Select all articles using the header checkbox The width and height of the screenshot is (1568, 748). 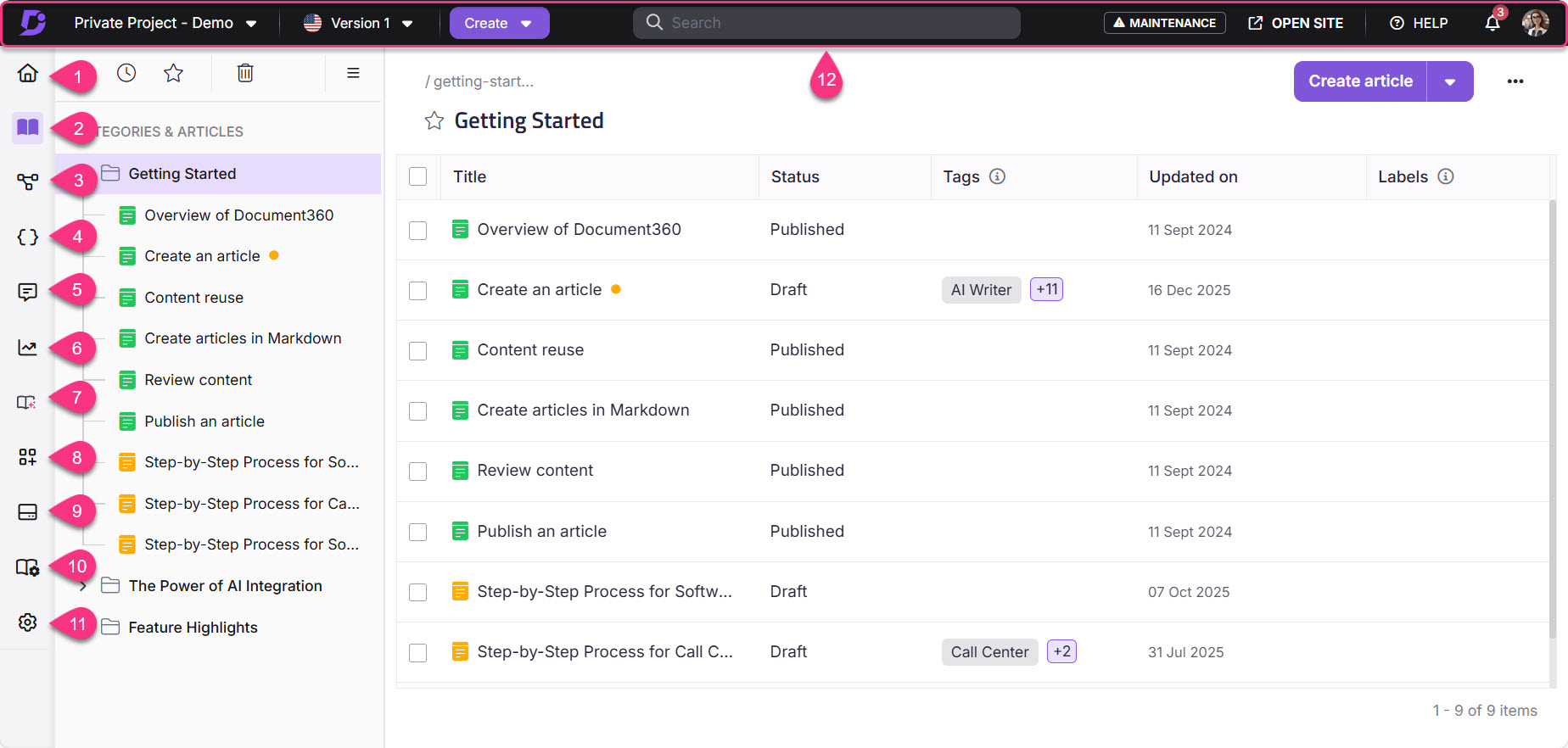pos(417,176)
